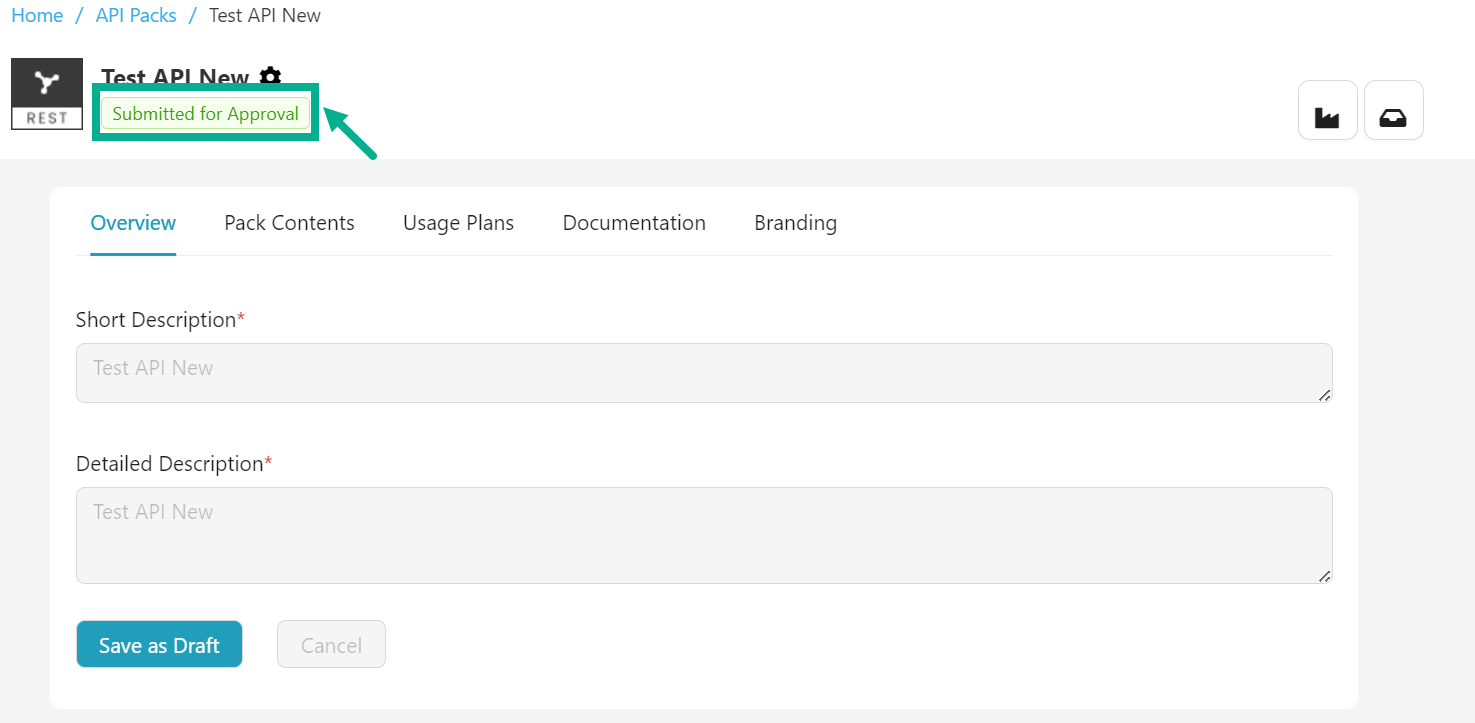Click the gear settings icon beside the title

270,76
